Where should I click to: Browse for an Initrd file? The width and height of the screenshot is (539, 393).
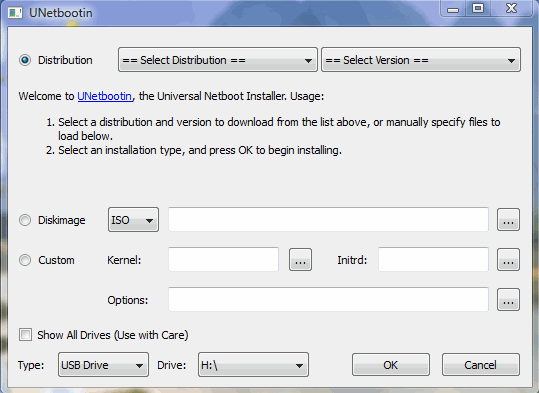[508, 260]
